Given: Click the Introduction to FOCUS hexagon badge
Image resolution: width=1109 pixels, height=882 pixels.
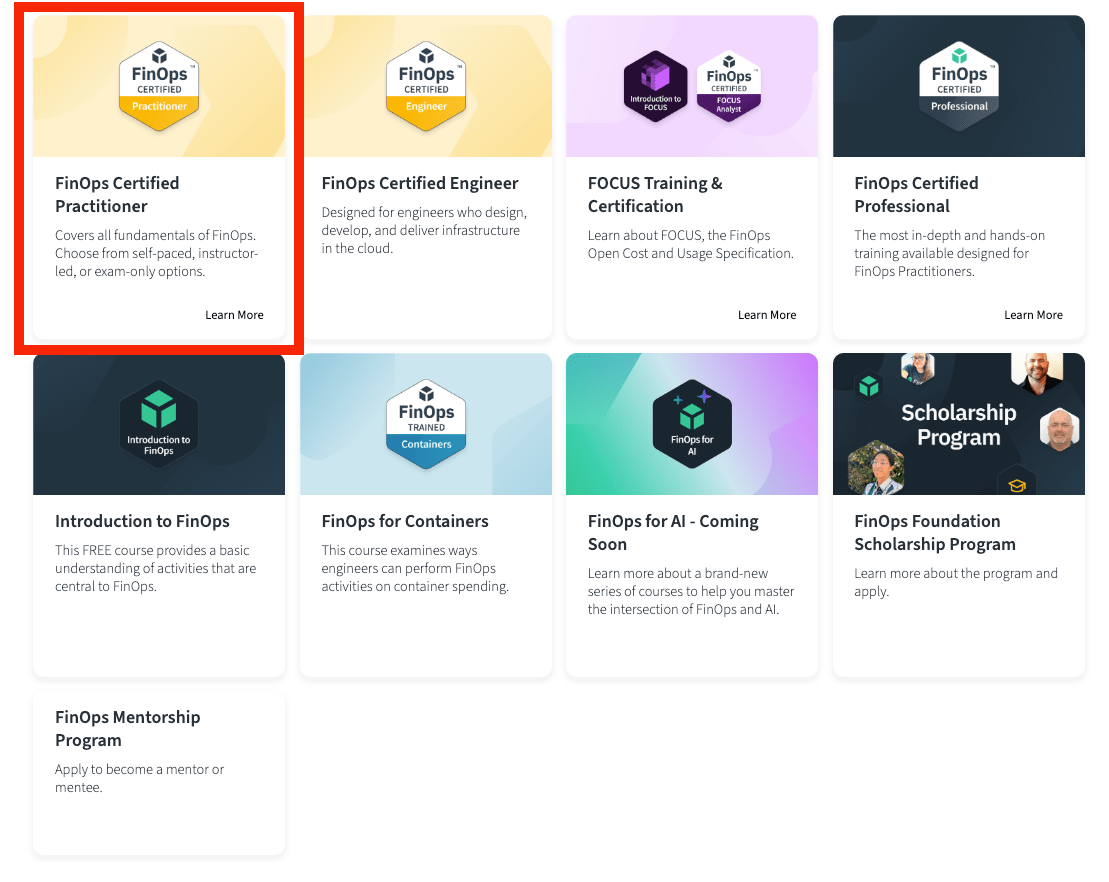Looking at the screenshot, I should pos(656,86).
